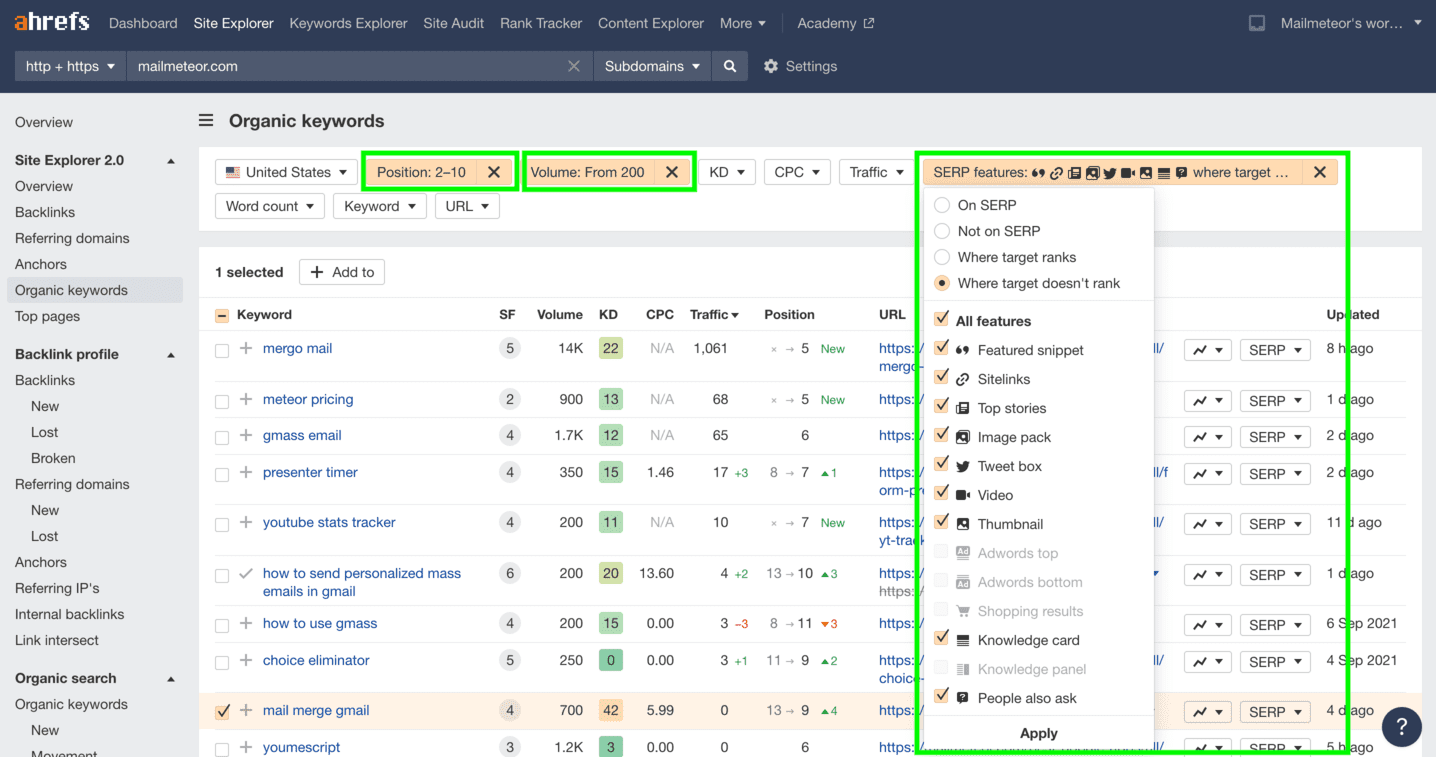
Task: Uncheck the People also ask checkbox
Action: (941, 696)
